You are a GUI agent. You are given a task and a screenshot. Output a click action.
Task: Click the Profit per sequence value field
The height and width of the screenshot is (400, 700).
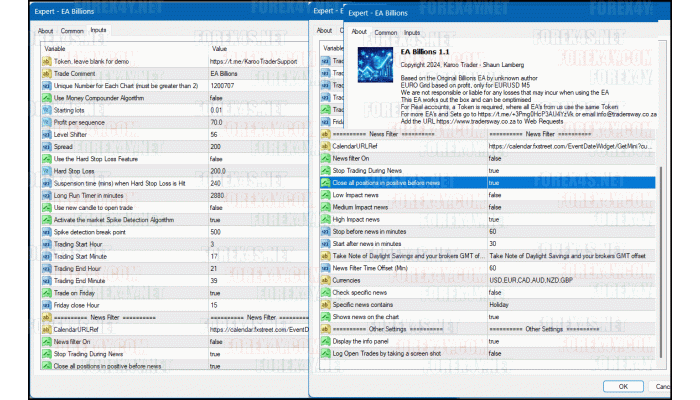pyautogui.click(x=240, y=121)
